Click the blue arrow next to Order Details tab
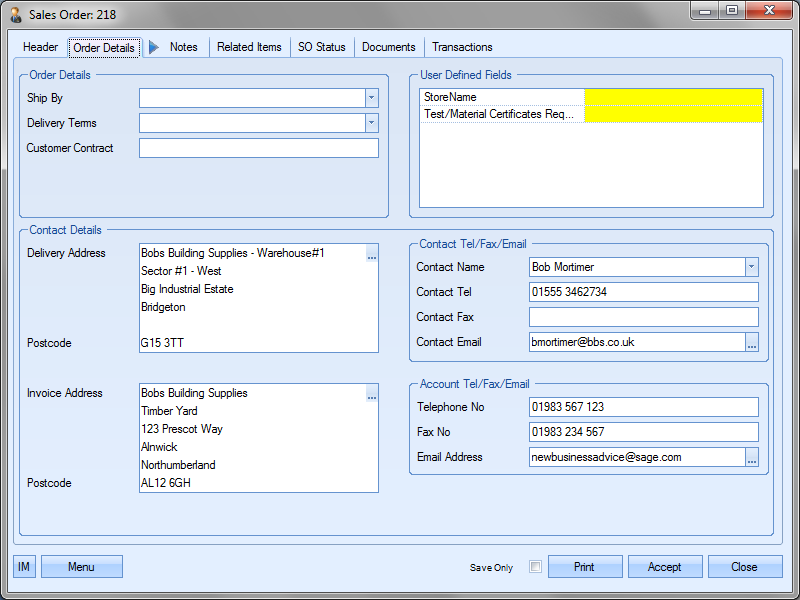 pos(154,47)
